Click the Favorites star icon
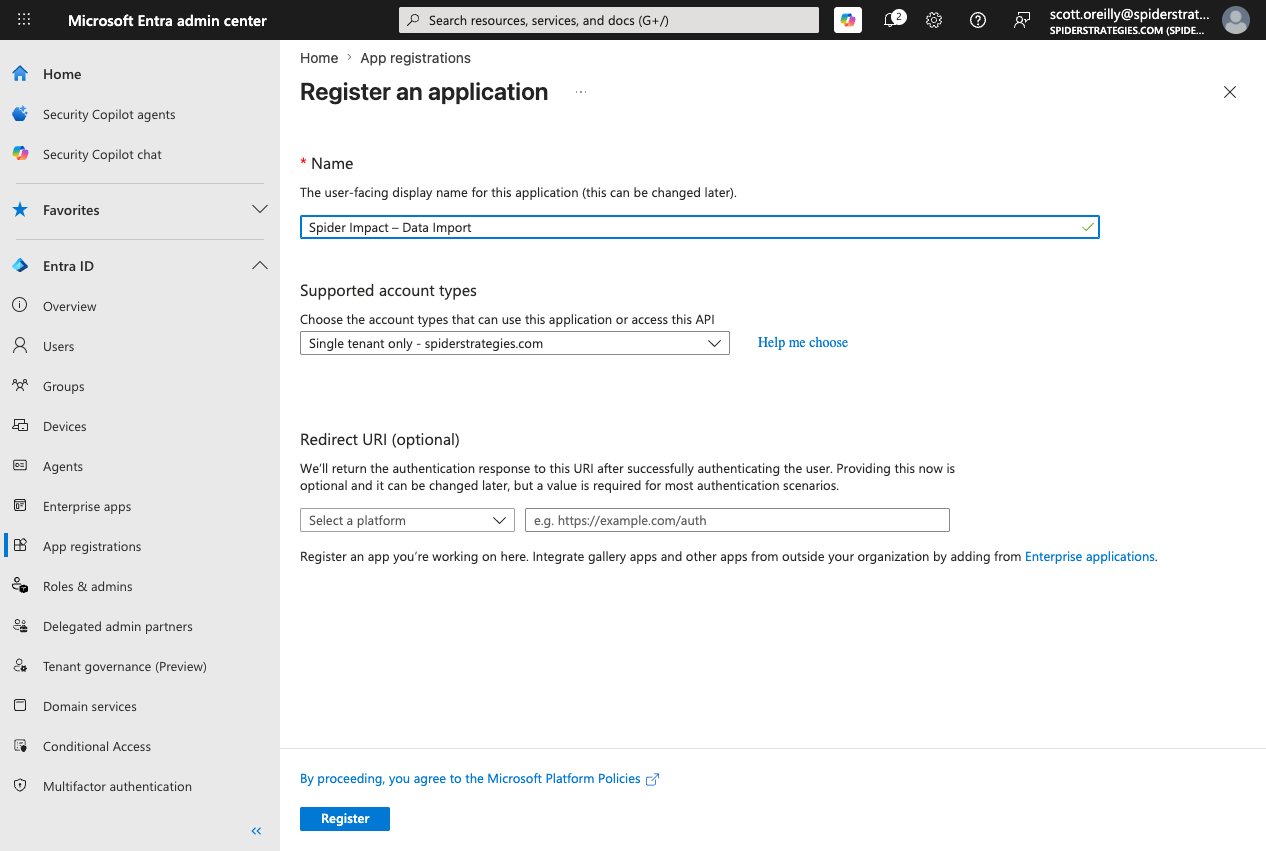 20,210
